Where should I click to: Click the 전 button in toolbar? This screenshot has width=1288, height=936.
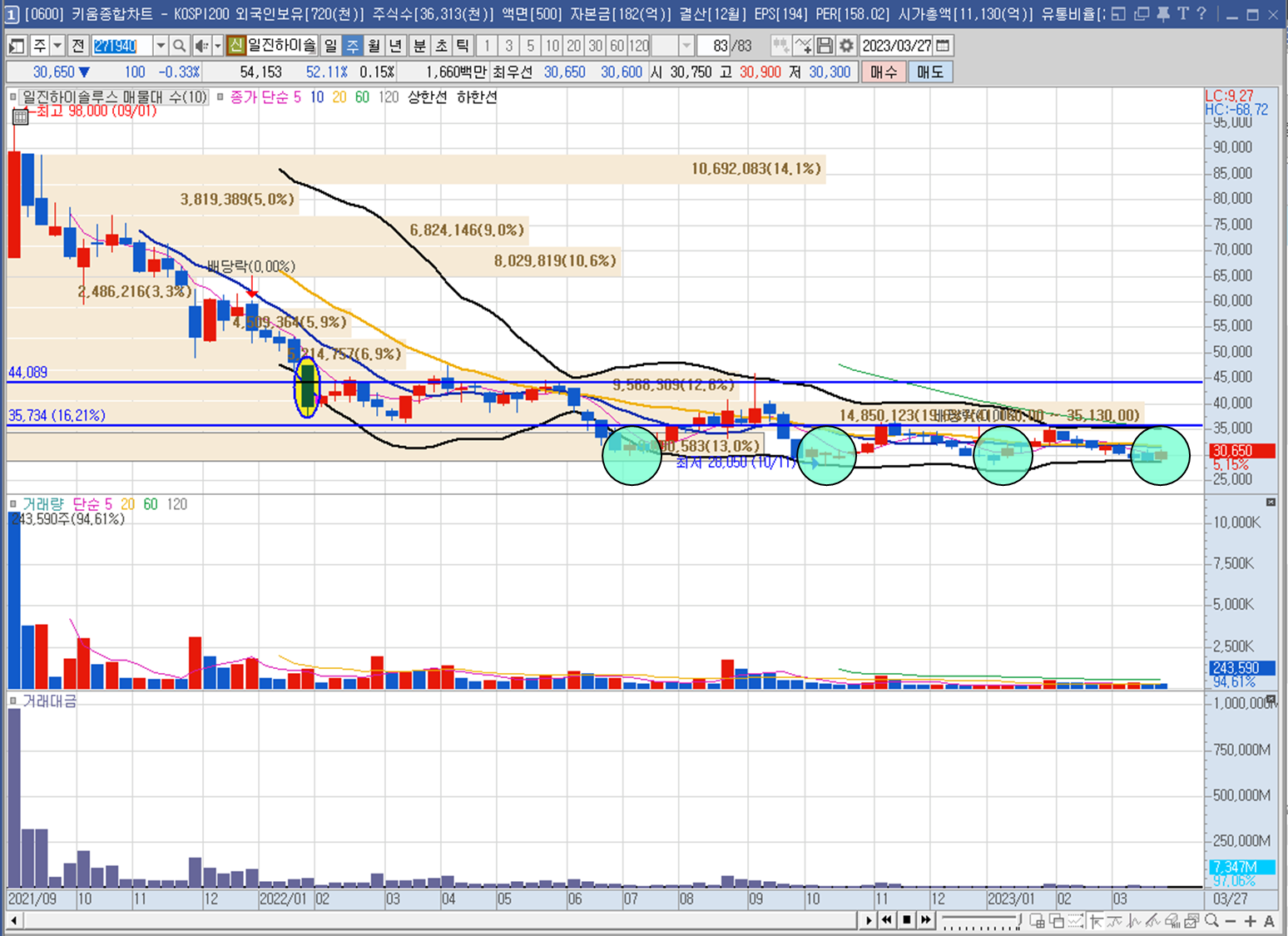click(78, 46)
